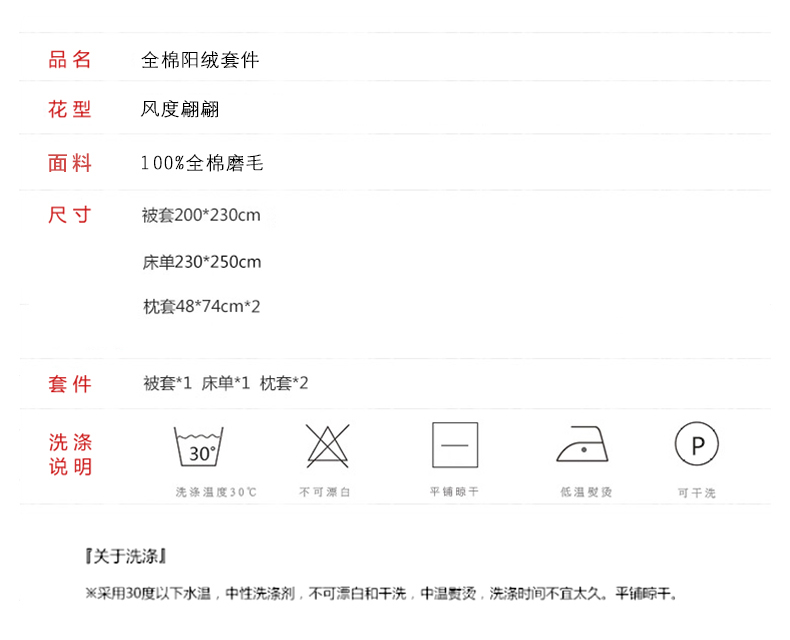The height and width of the screenshot is (640, 790).
Task: Click the 床单230*250cm size line
Action: [x=201, y=262]
